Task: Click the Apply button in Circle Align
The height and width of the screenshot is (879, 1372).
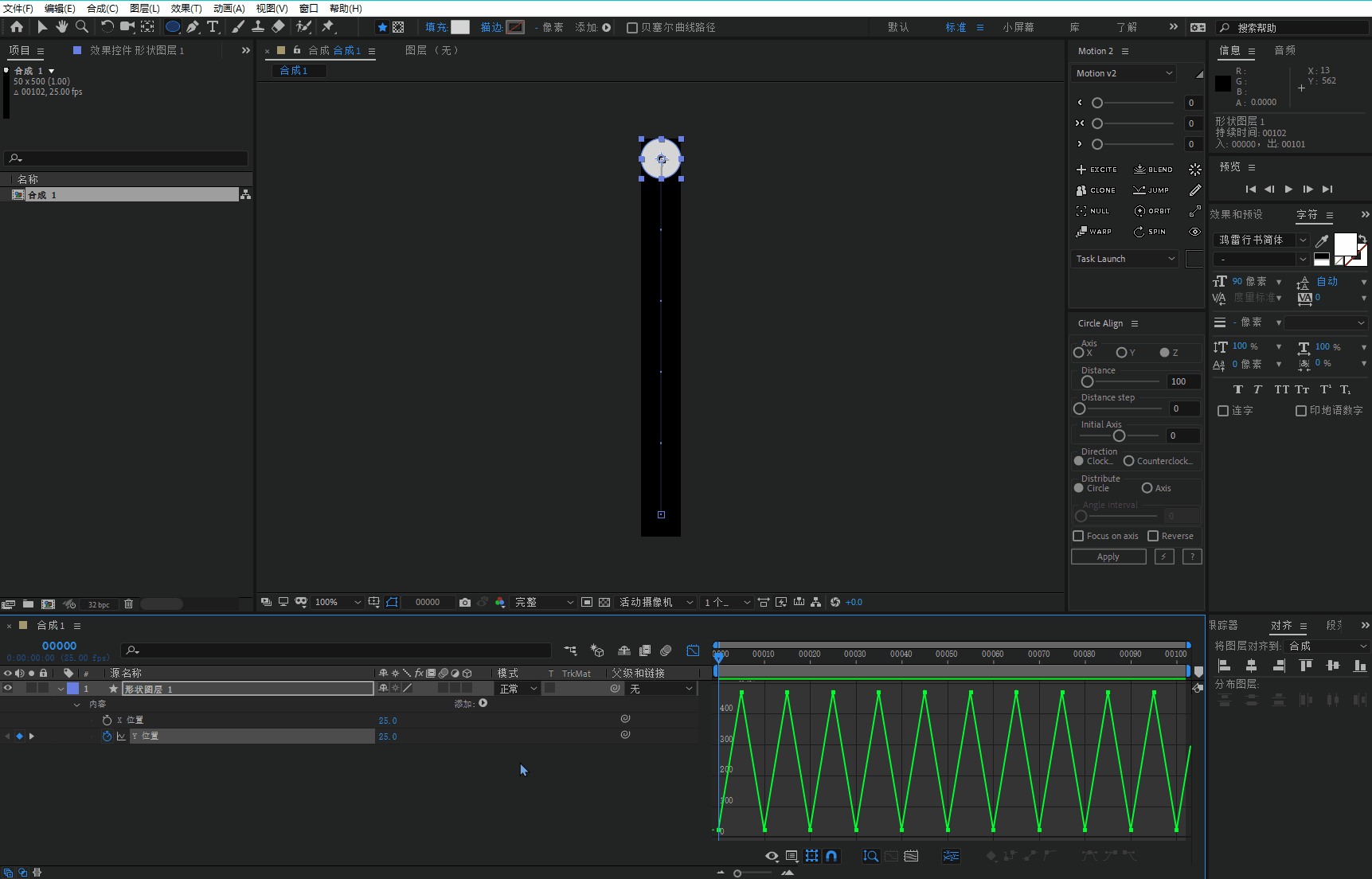Action: coord(1108,557)
